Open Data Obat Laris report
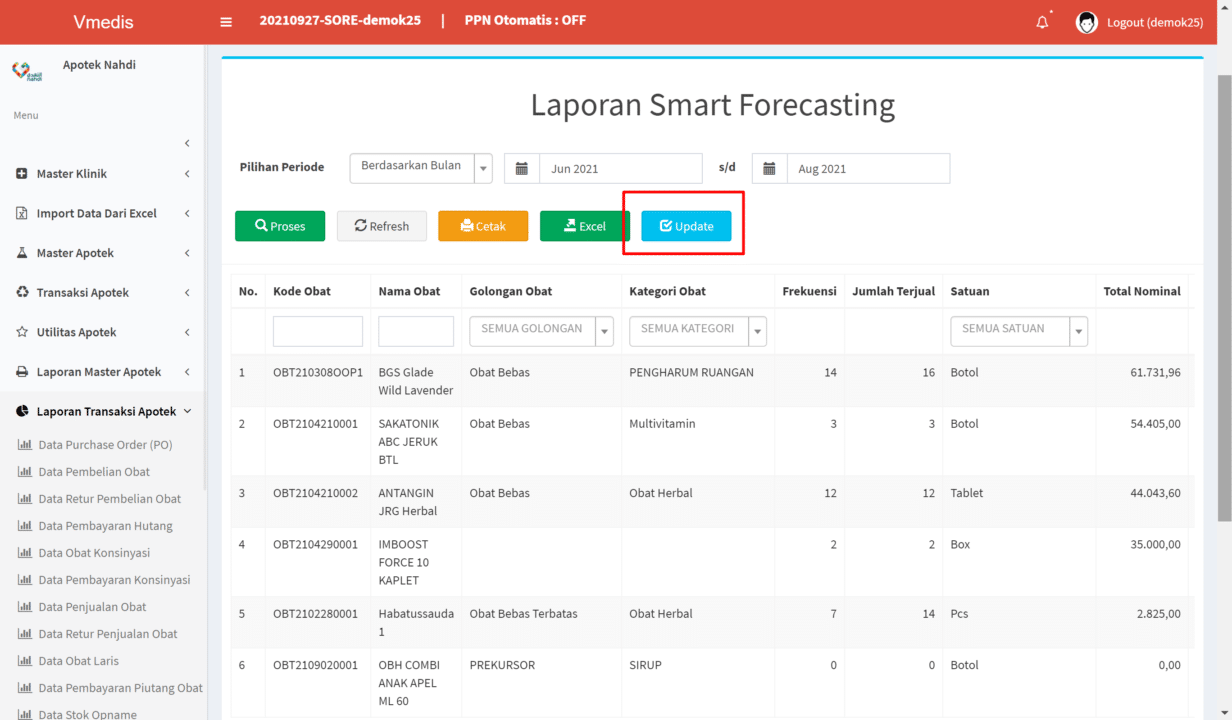This screenshot has height=720, width=1232. pos(78,661)
